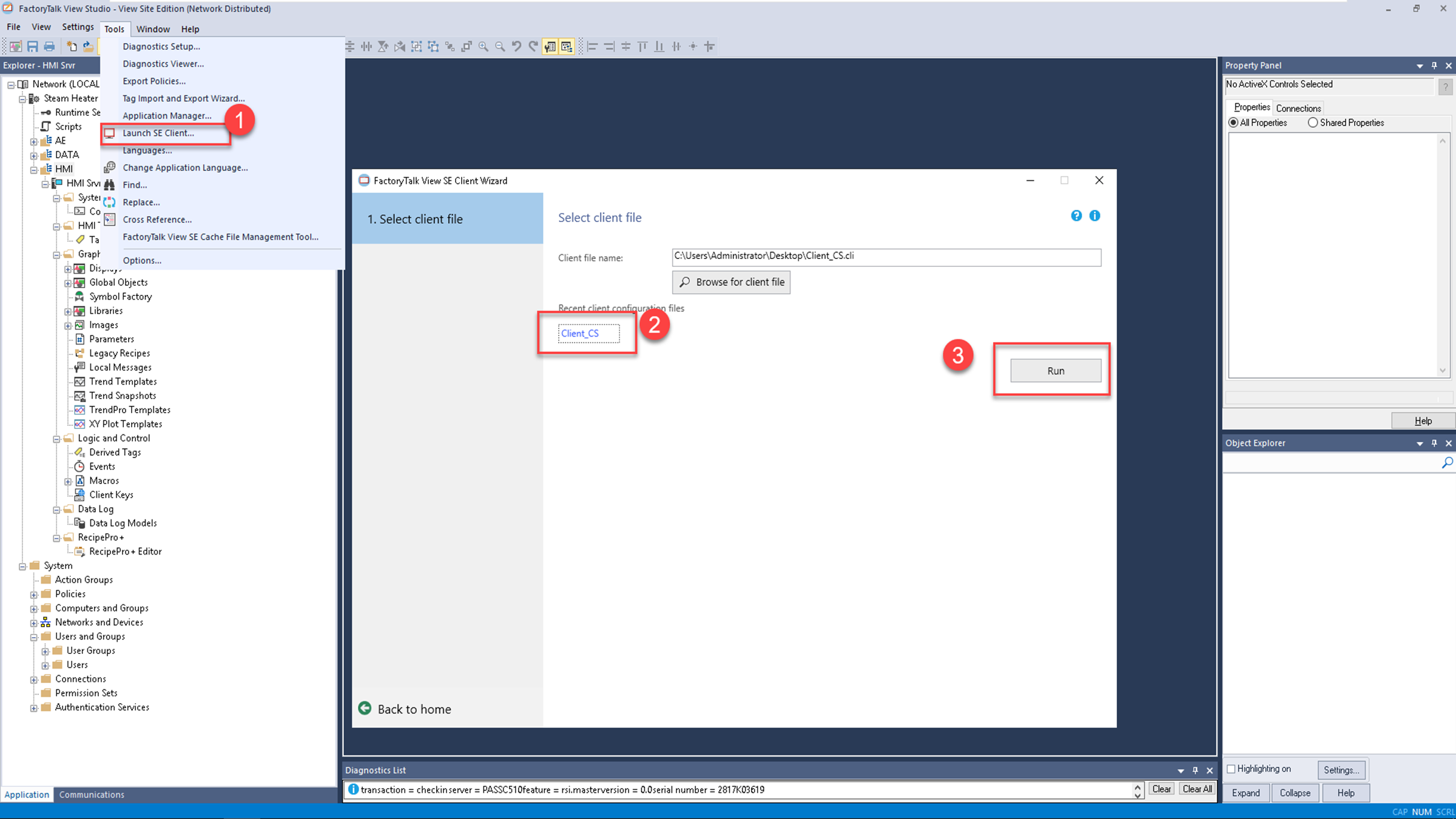Click the Group objects toolbar icon
1456x819 pixels.
[417, 46]
